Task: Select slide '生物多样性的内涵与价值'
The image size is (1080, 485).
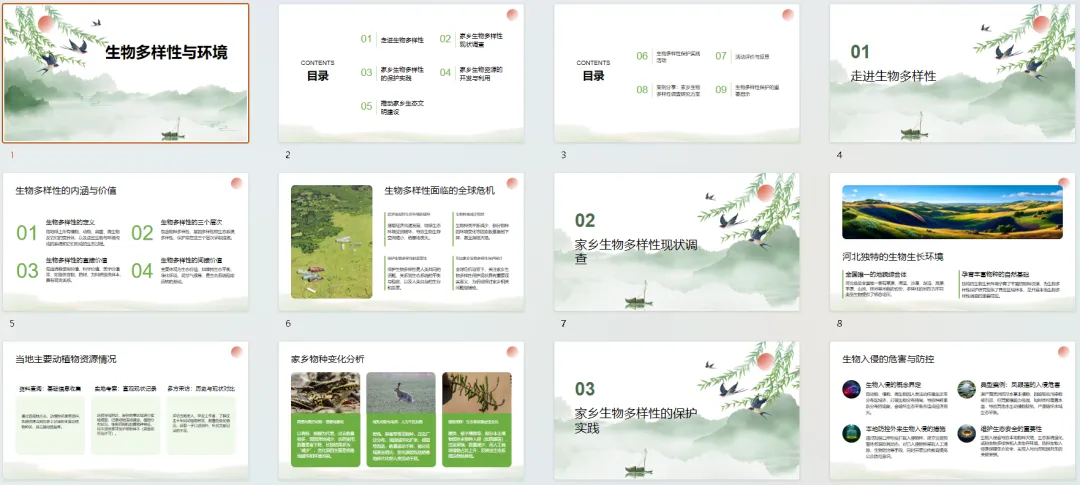Action: pyautogui.click(x=125, y=242)
